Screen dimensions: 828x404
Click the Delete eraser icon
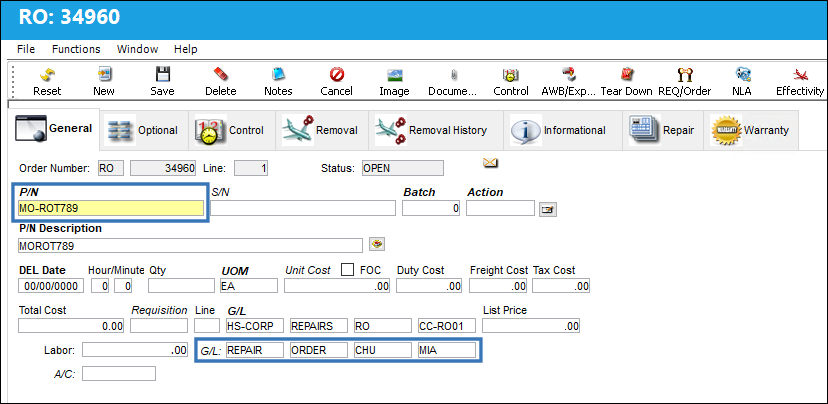221,74
